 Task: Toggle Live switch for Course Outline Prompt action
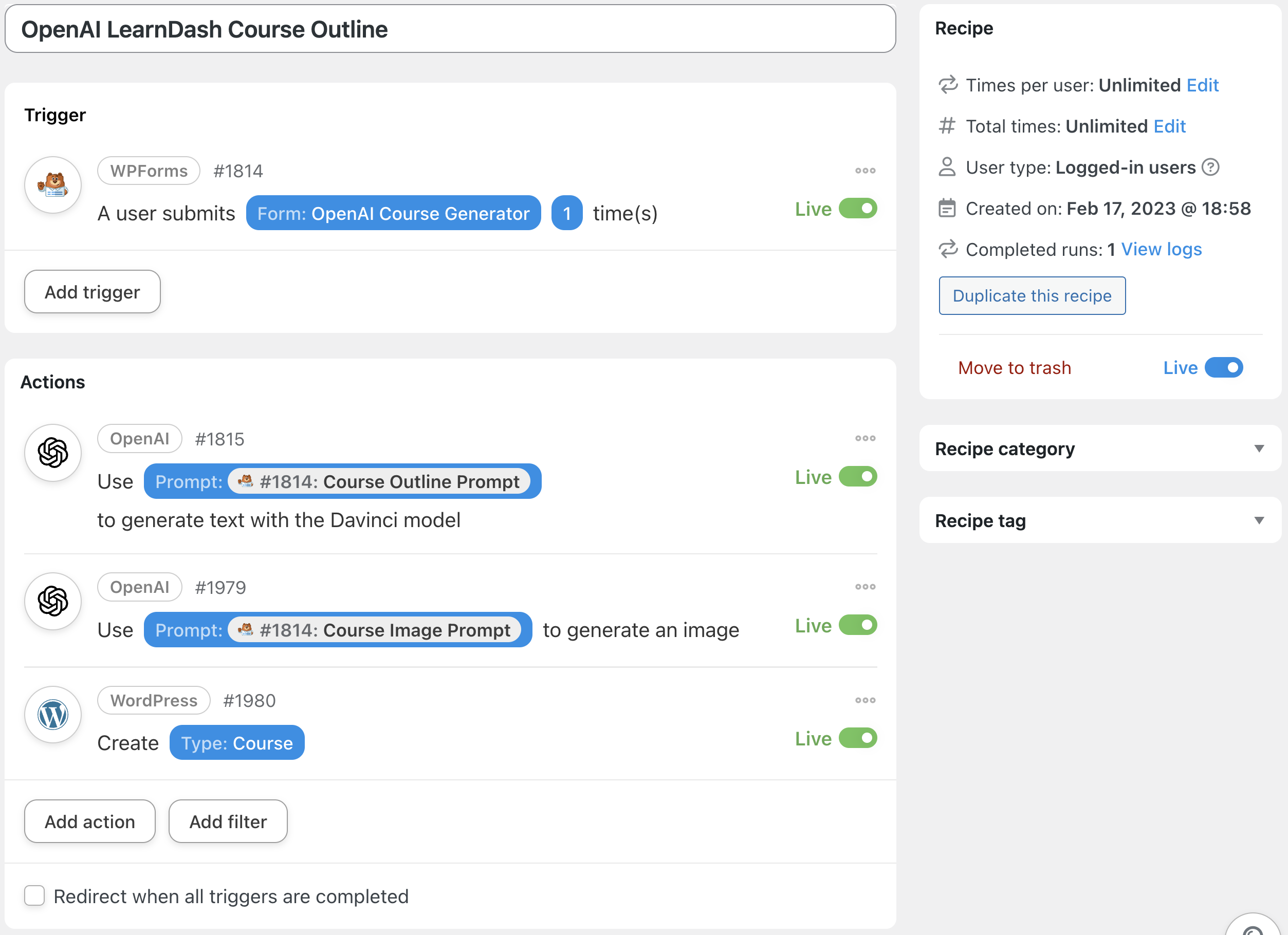pyautogui.click(x=857, y=477)
